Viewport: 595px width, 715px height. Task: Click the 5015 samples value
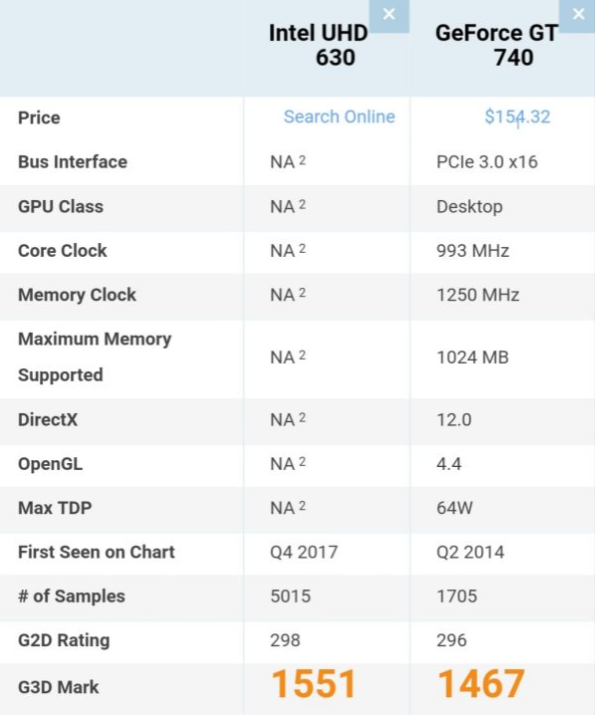(x=290, y=596)
